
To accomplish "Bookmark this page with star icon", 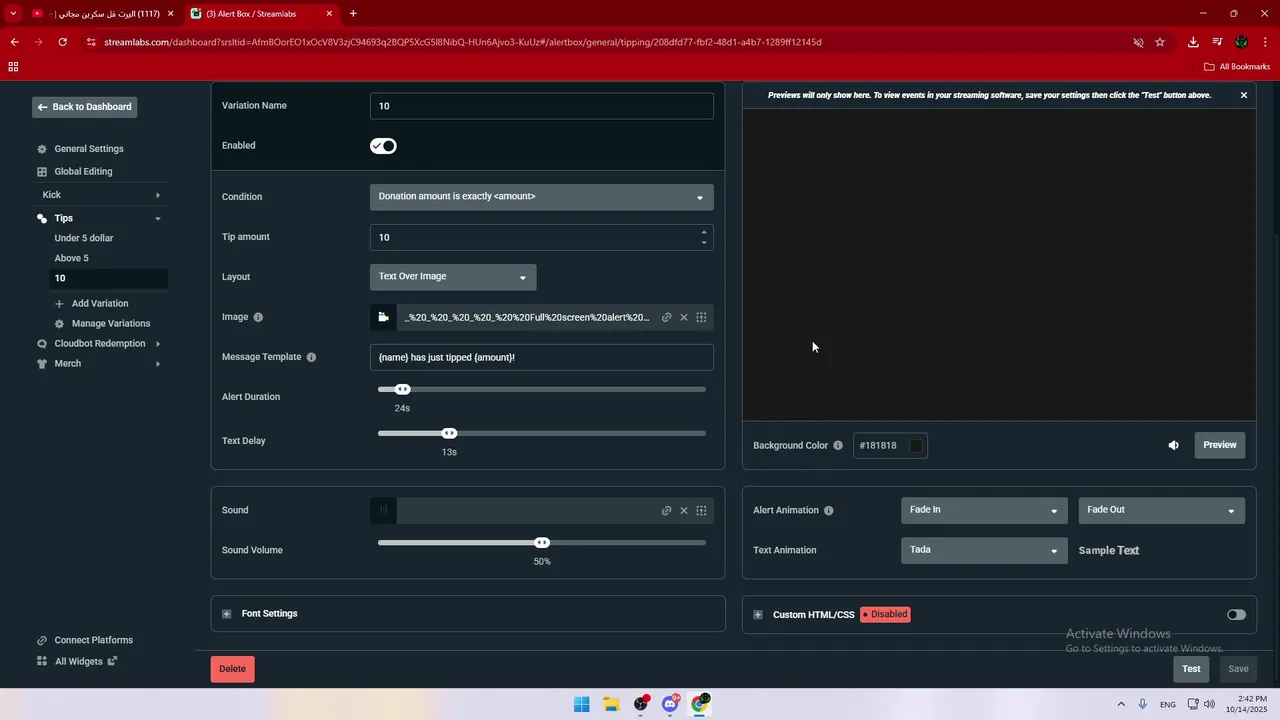I will [x=1160, y=42].
